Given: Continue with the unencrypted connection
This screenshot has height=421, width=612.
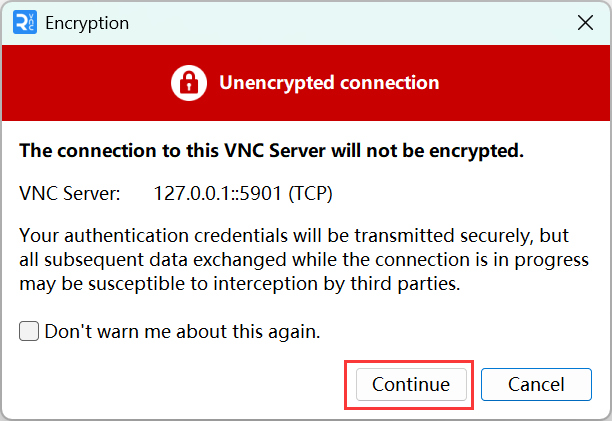Looking at the screenshot, I should tap(411, 384).
